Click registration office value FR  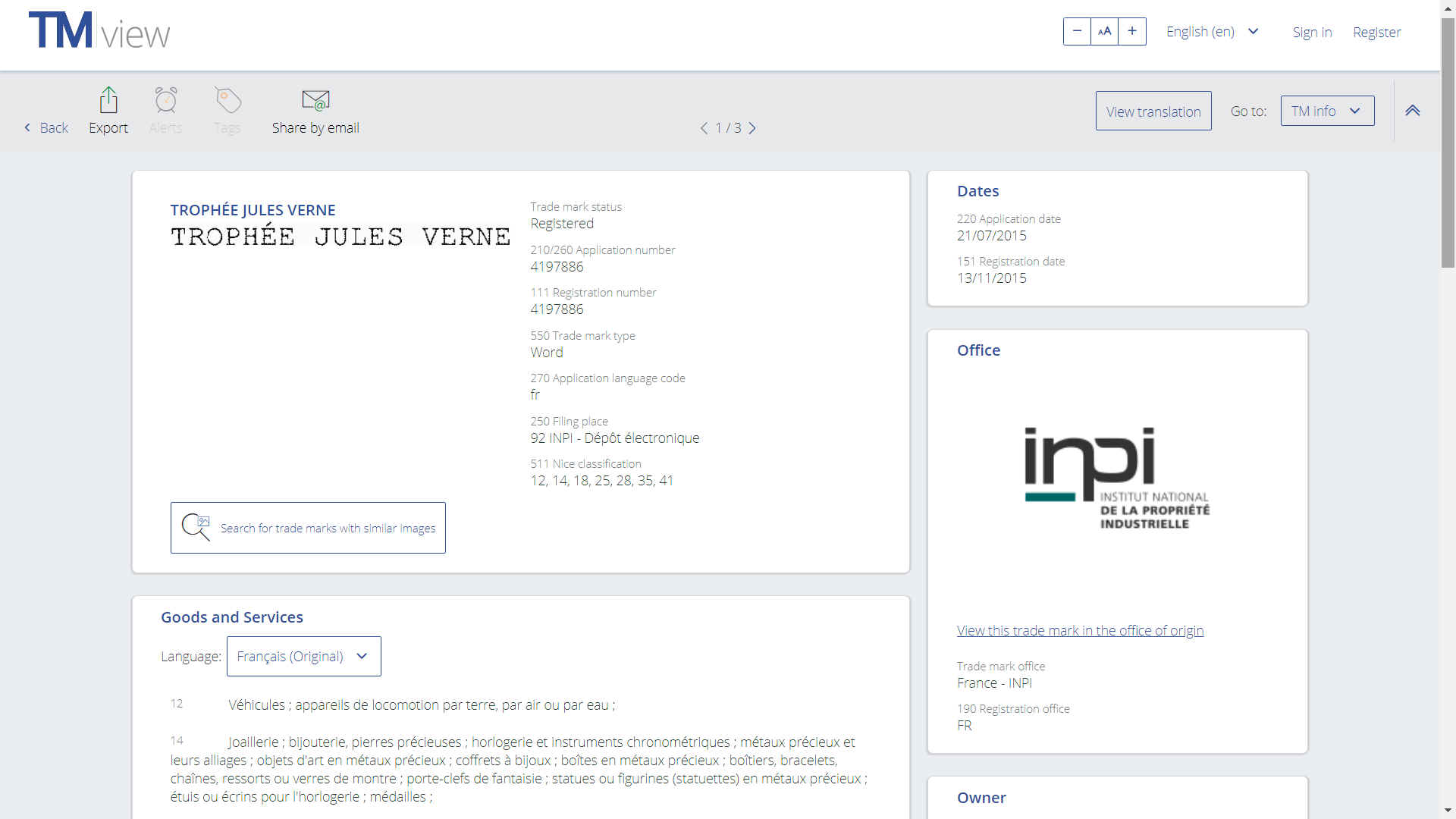pos(965,726)
